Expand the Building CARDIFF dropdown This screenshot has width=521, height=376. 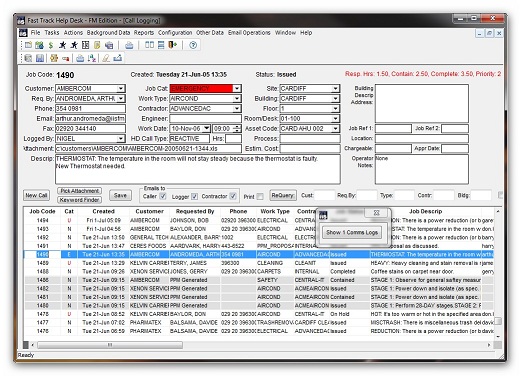pos(335,98)
